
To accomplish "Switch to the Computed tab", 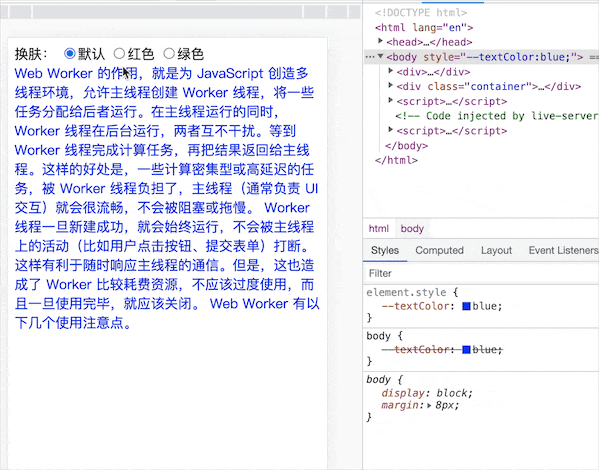I will (439, 250).
